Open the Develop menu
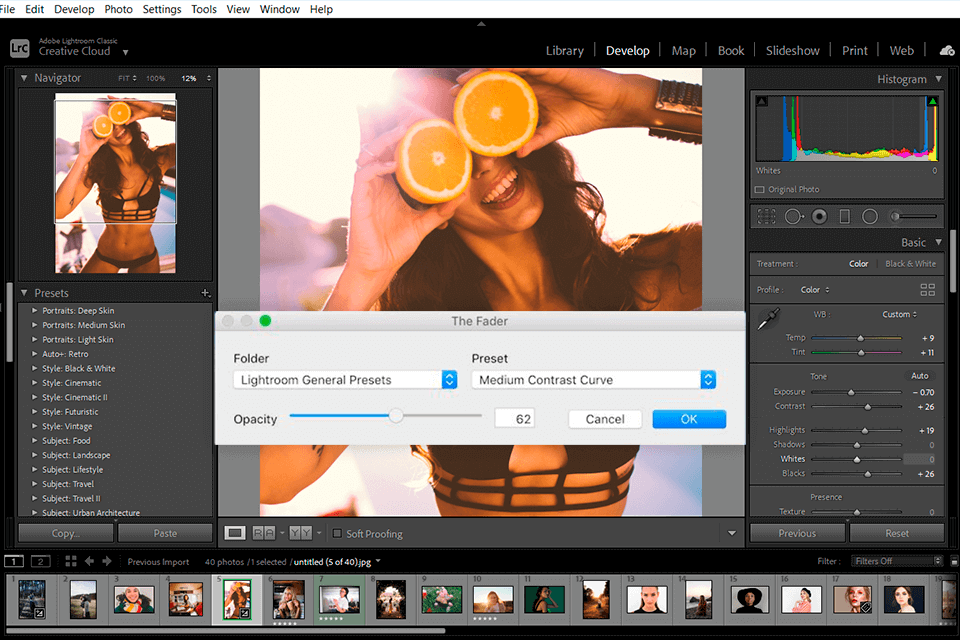This screenshot has height=640, width=960. (74, 9)
